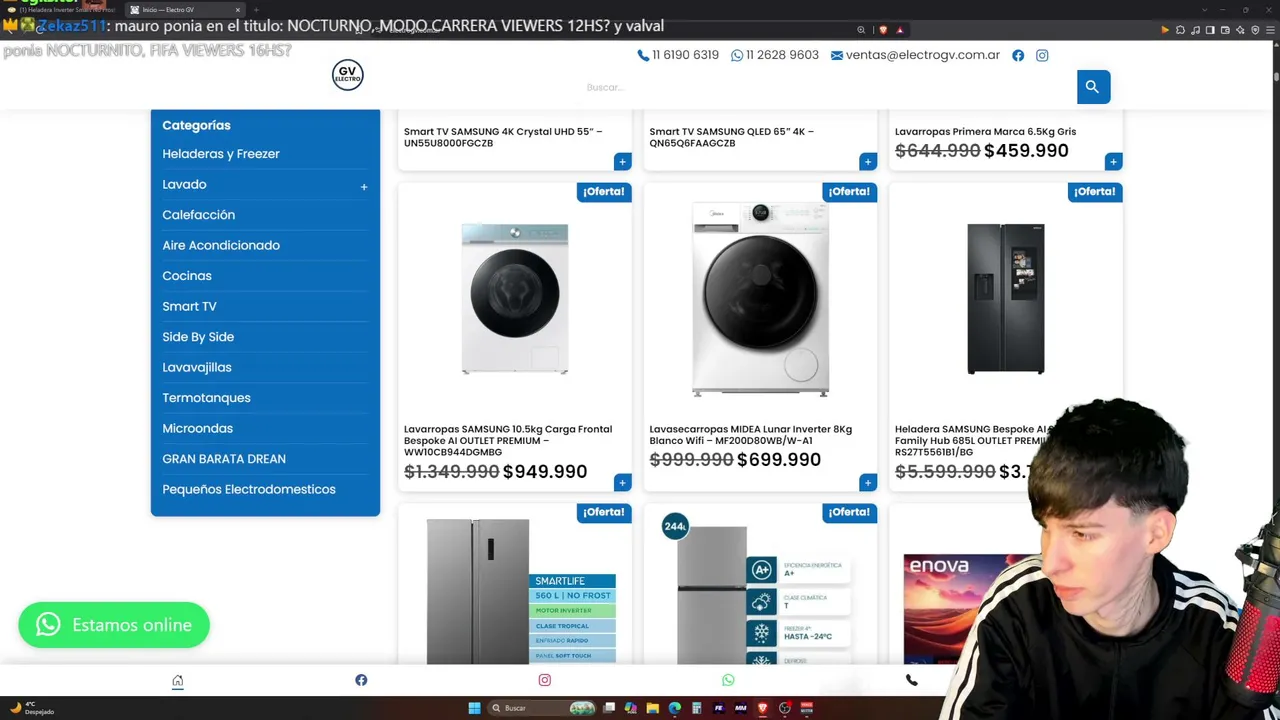Image resolution: width=1280 pixels, height=720 pixels.
Task: Click the home icon in the bottom bar
Action: coord(178,681)
